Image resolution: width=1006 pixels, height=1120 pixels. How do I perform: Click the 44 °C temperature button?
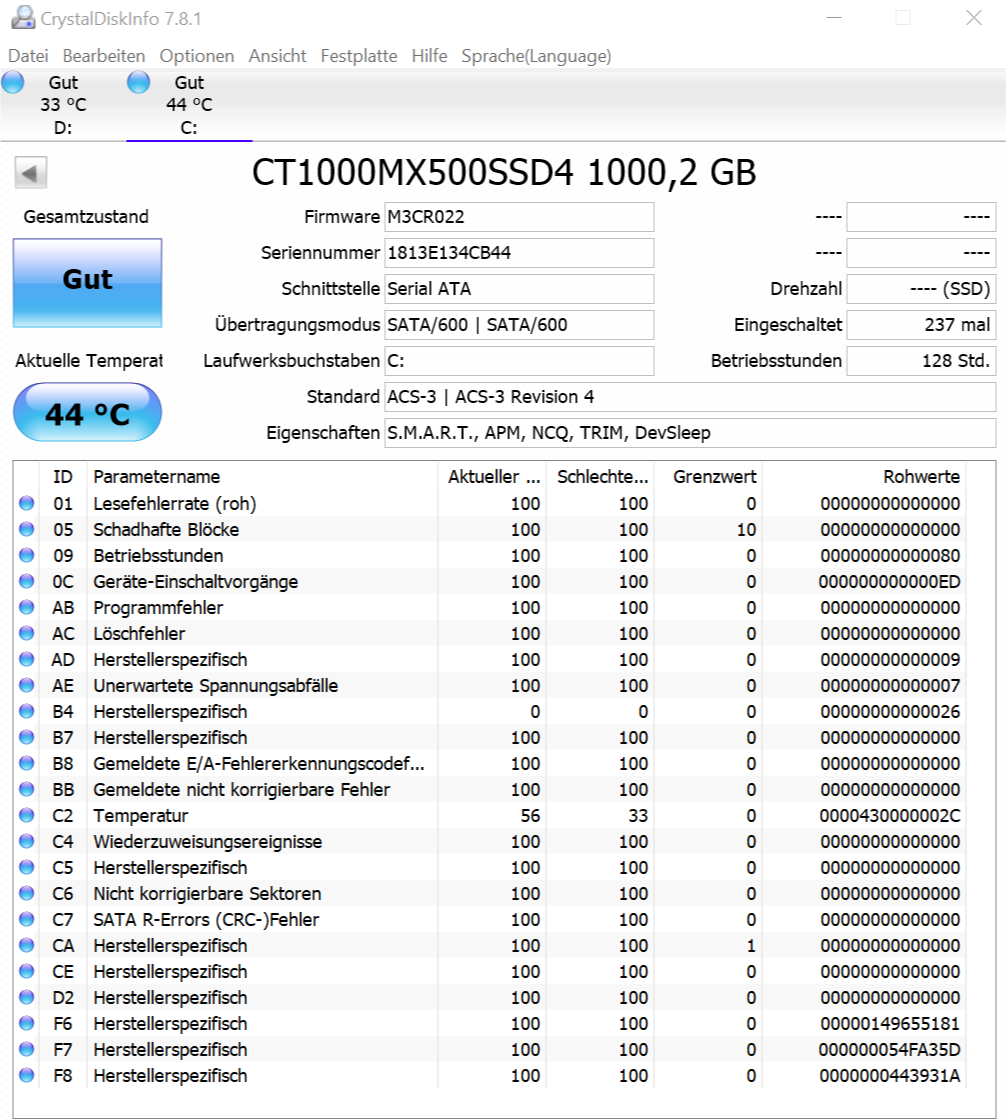point(88,412)
